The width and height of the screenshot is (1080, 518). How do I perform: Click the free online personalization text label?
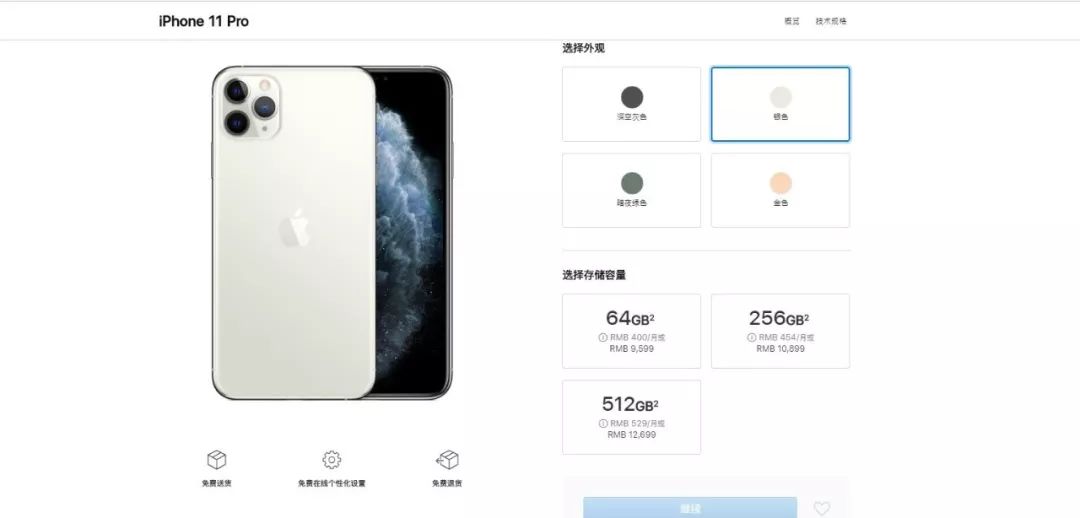331,484
